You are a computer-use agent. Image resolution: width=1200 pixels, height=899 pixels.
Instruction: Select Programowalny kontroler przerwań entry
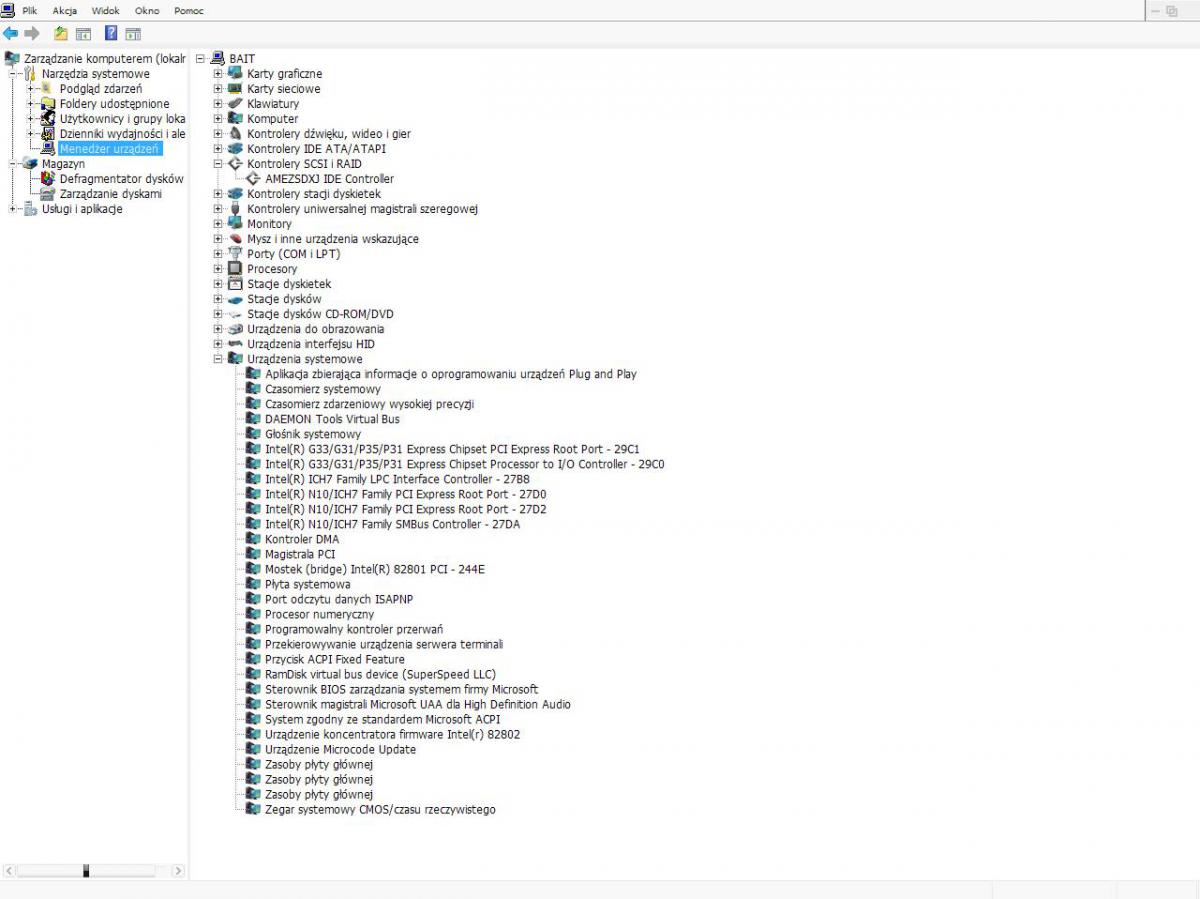tap(354, 628)
